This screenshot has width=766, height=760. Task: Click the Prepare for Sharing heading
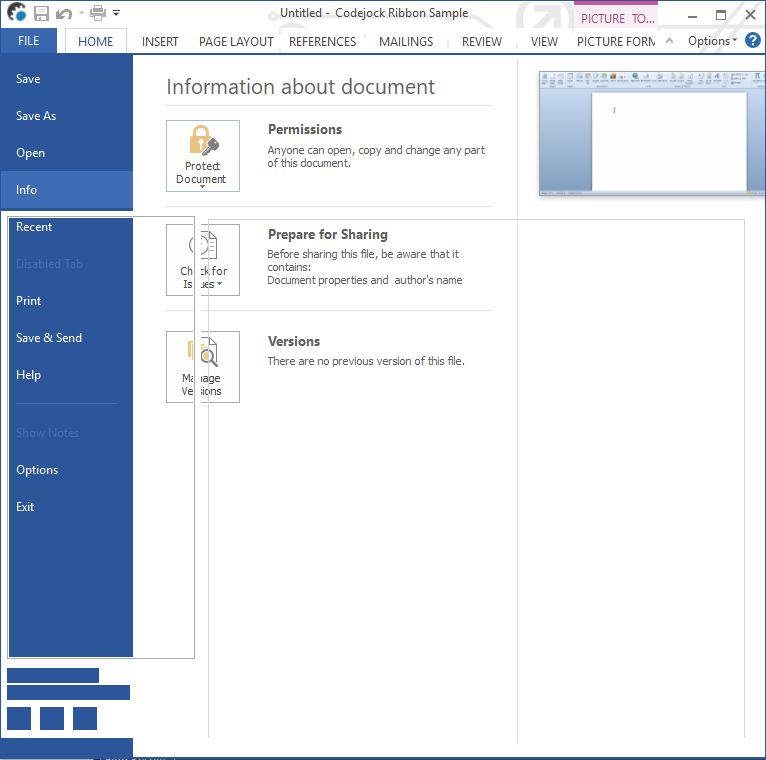[x=328, y=234]
